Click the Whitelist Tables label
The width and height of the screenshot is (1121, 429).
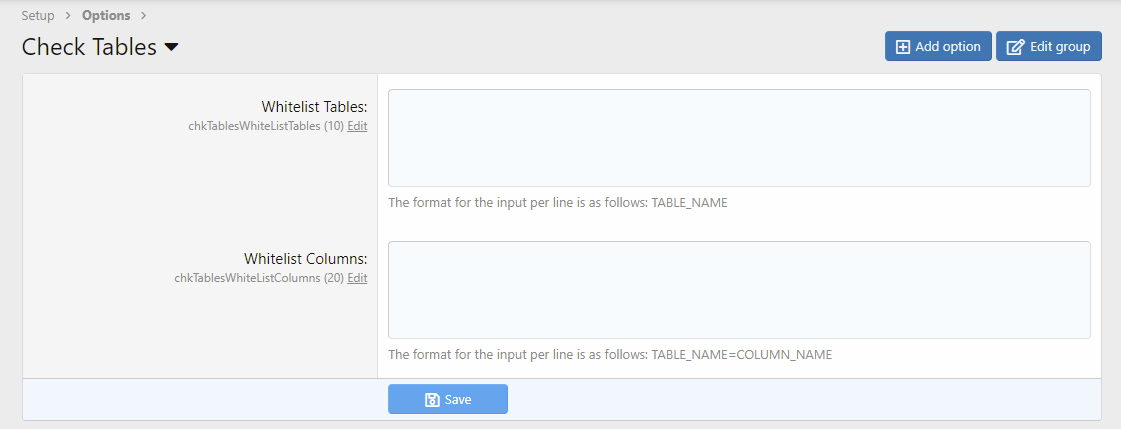pyautogui.click(x=315, y=107)
